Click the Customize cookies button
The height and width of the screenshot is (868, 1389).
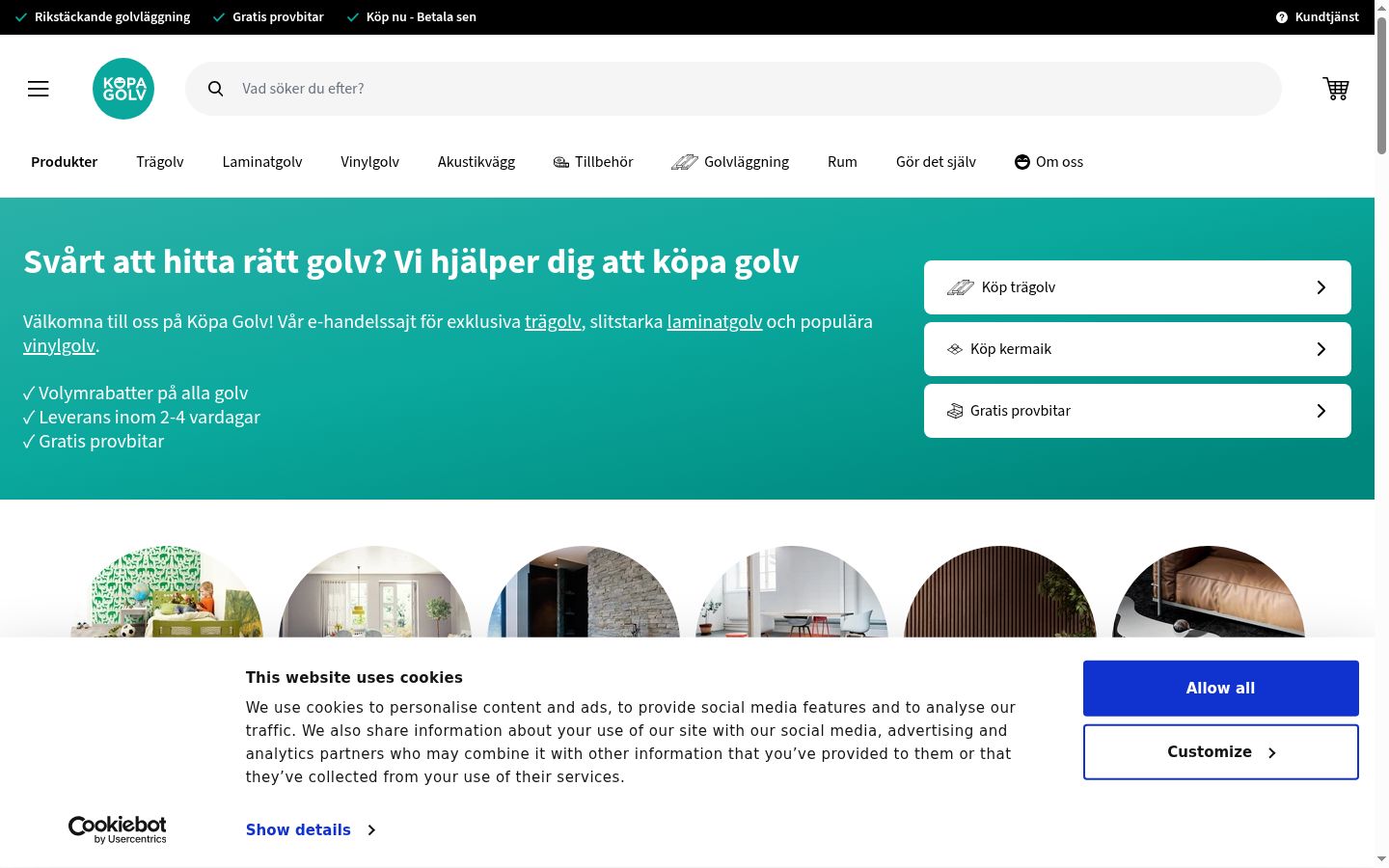(1221, 752)
